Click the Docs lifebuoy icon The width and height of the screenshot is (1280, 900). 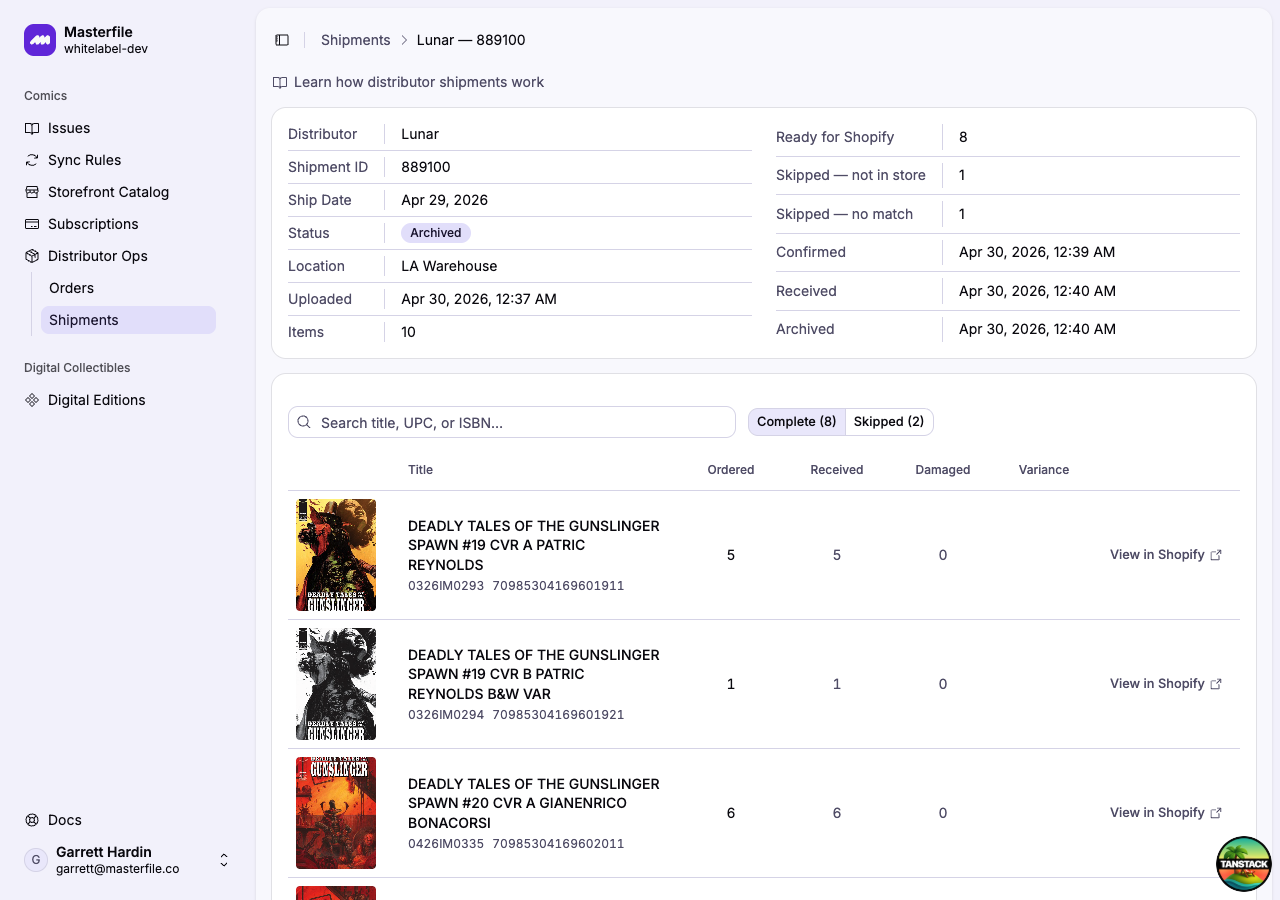[32, 820]
